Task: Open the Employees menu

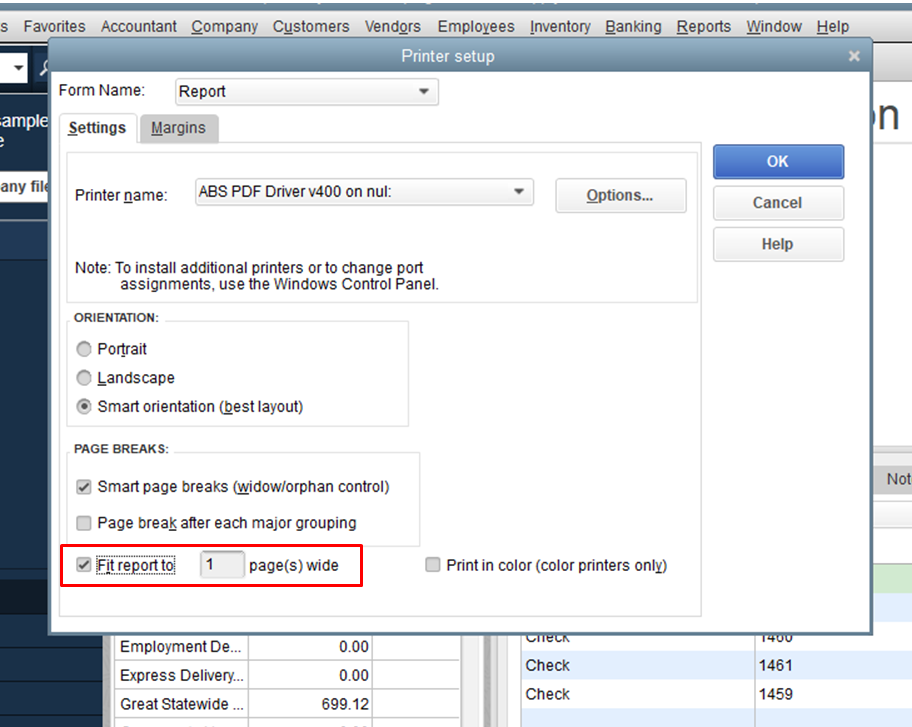Action: click(x=476, y=26)
